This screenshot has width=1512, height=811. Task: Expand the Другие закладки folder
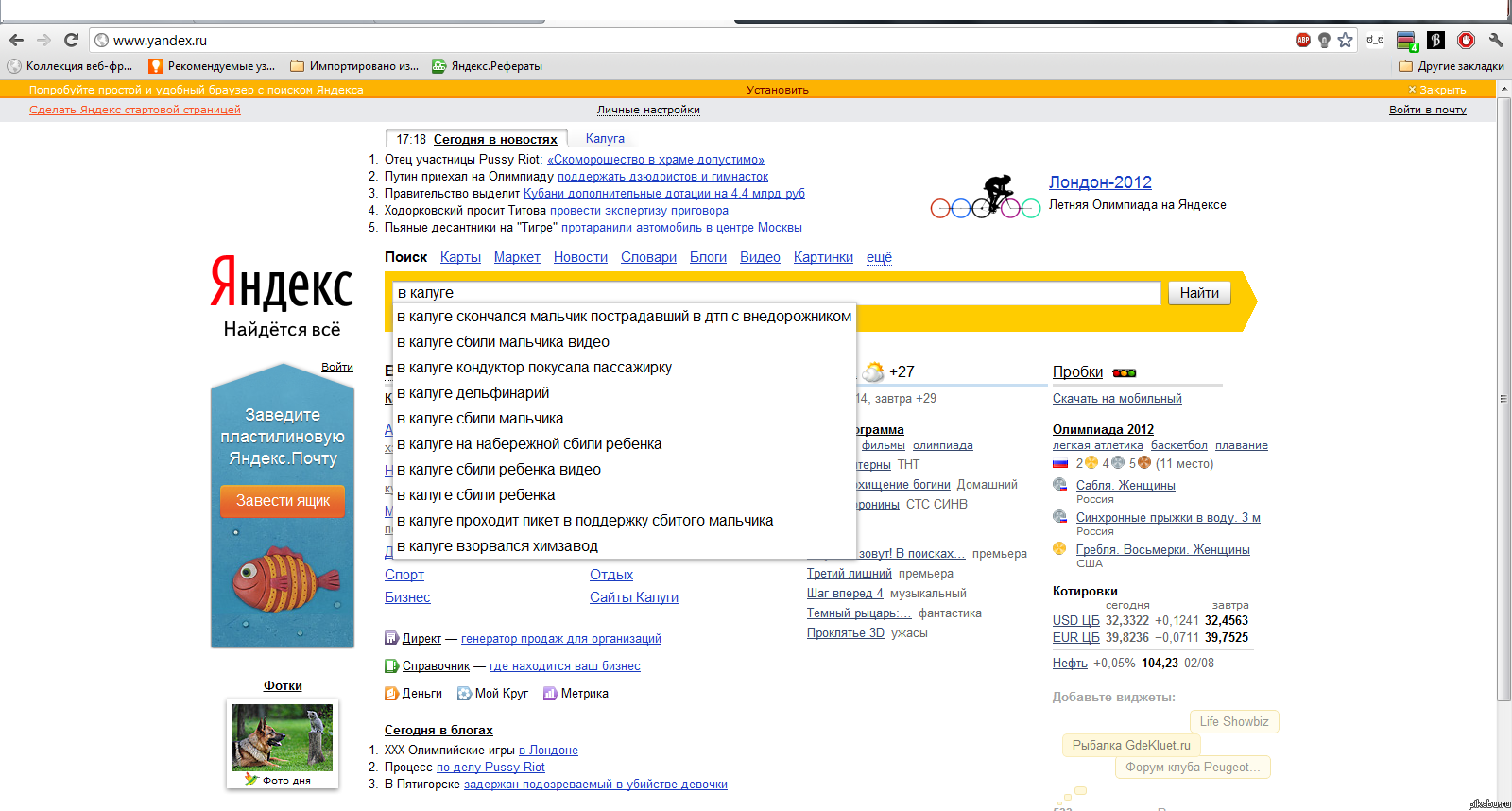[x=1451, y=66]
